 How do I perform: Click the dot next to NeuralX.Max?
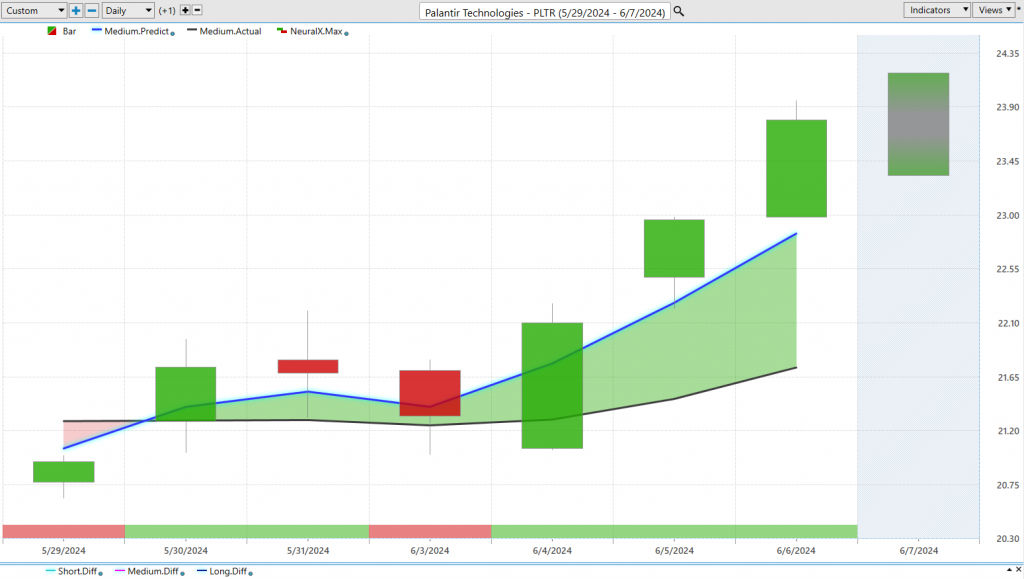pos(346,33)
